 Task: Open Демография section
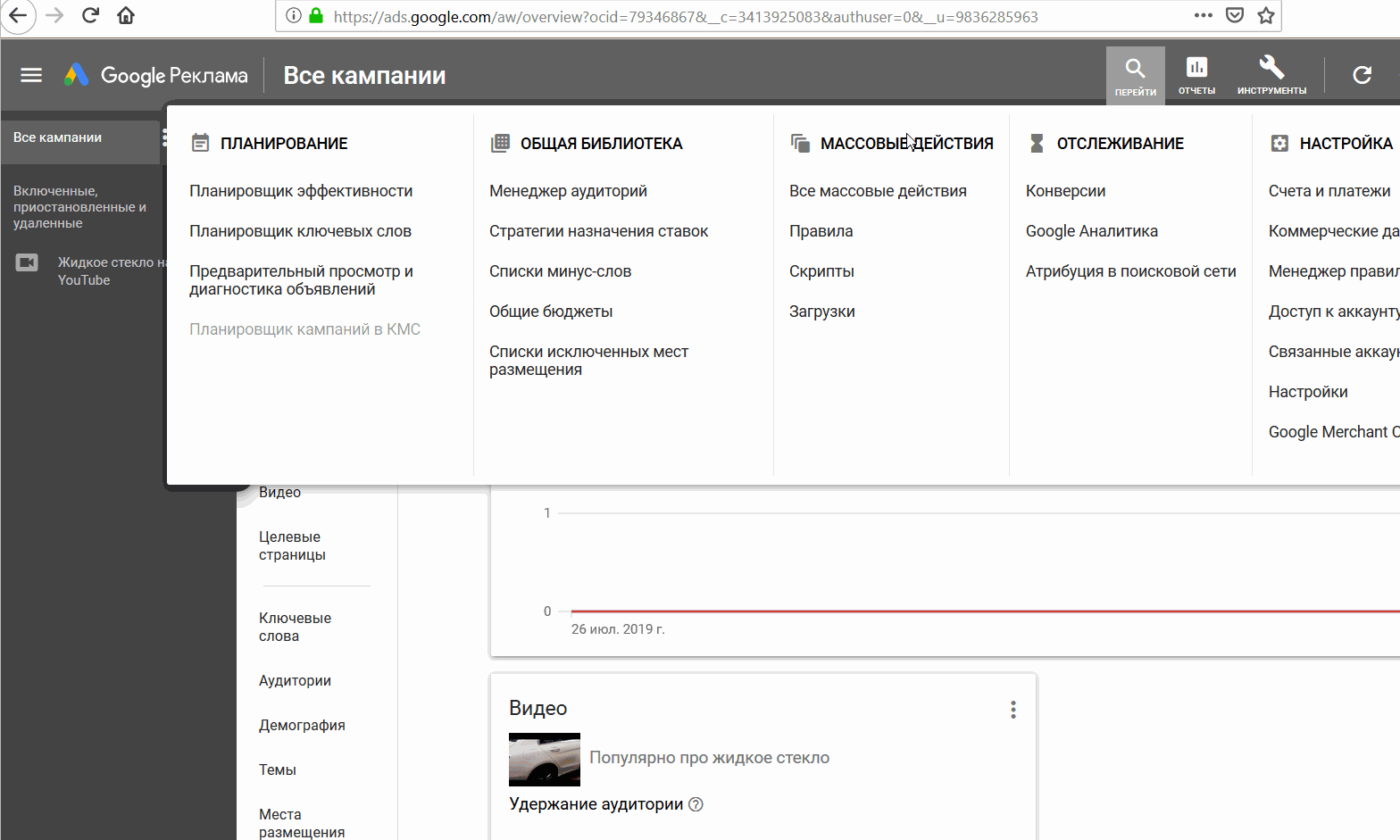(302, 725)
